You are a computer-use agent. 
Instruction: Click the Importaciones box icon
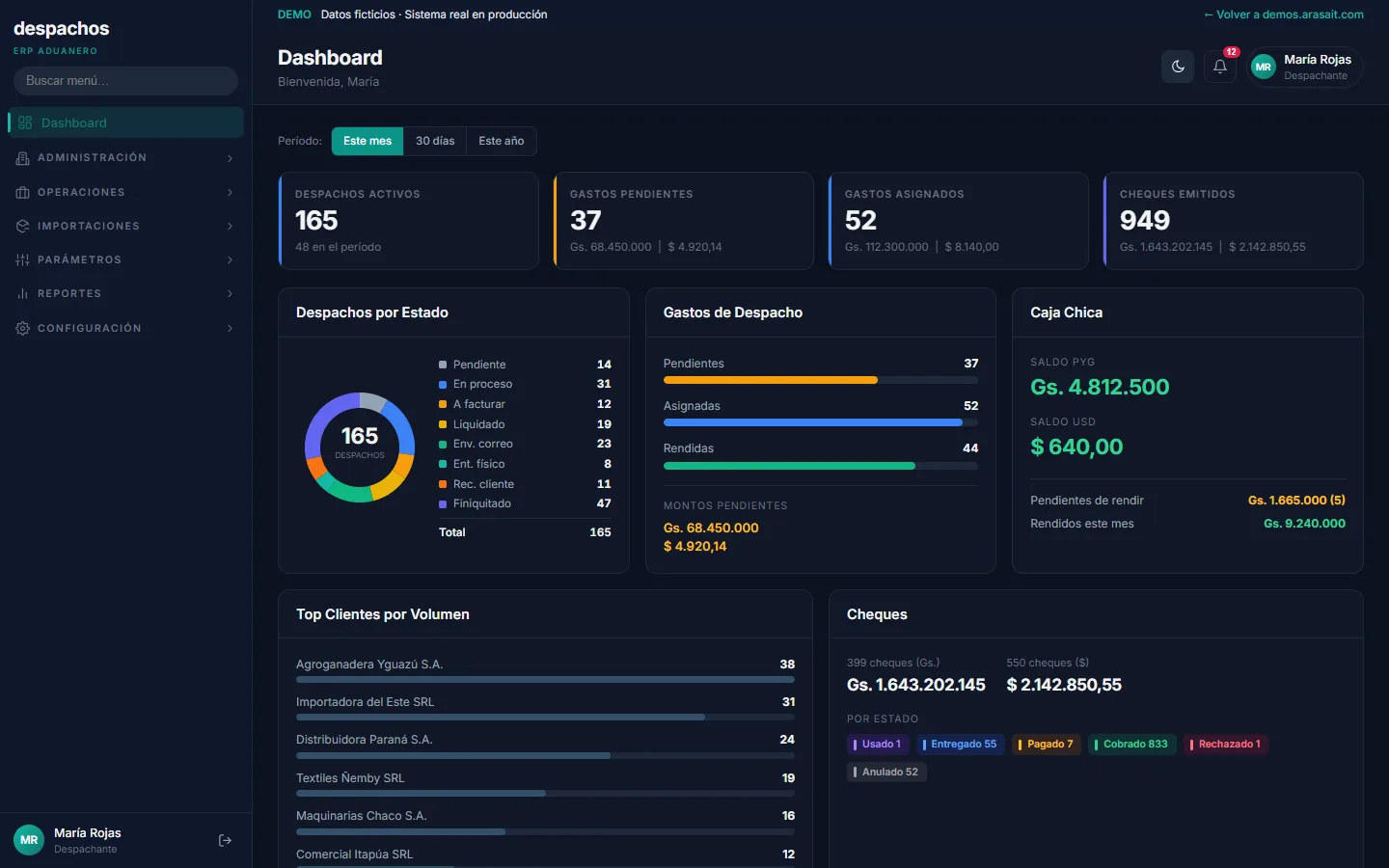point(22,226)
